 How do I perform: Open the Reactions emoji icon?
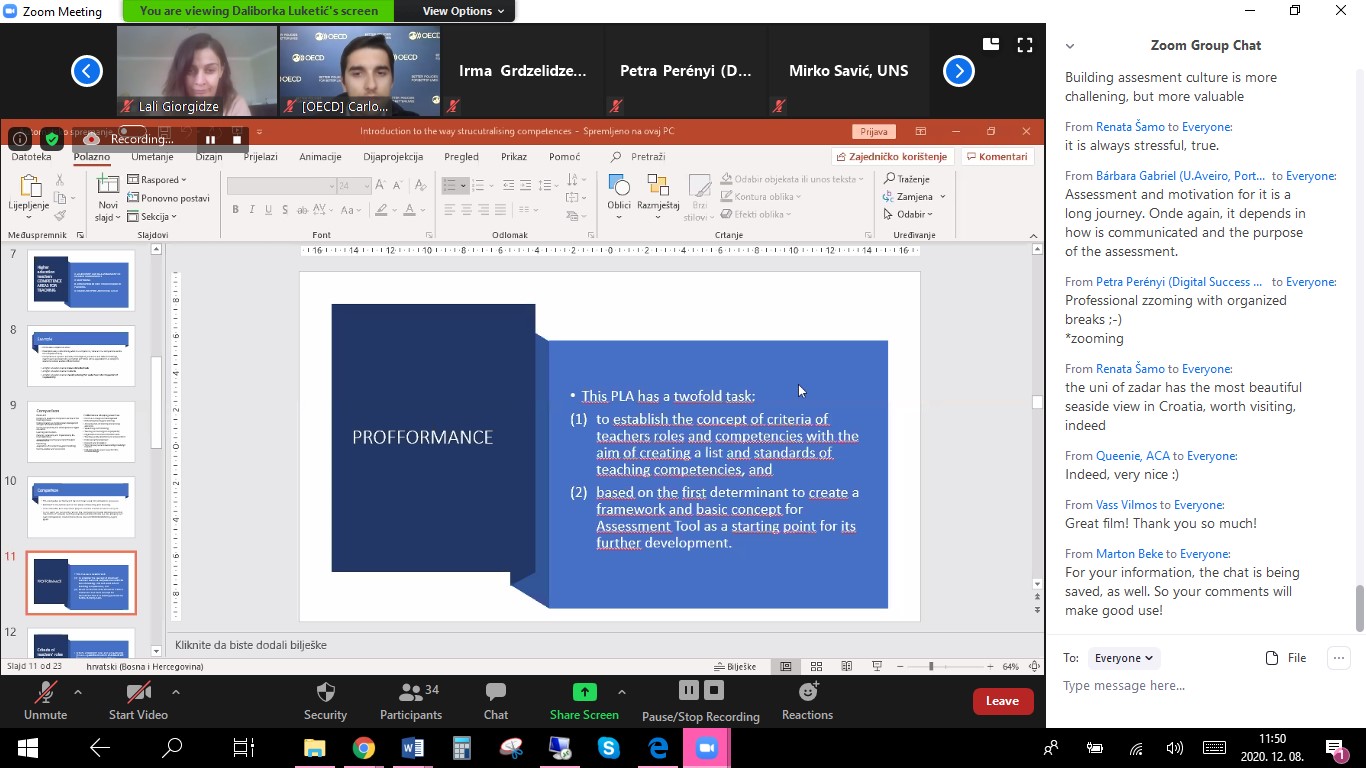pyautogui.click(x=807, y=692)
